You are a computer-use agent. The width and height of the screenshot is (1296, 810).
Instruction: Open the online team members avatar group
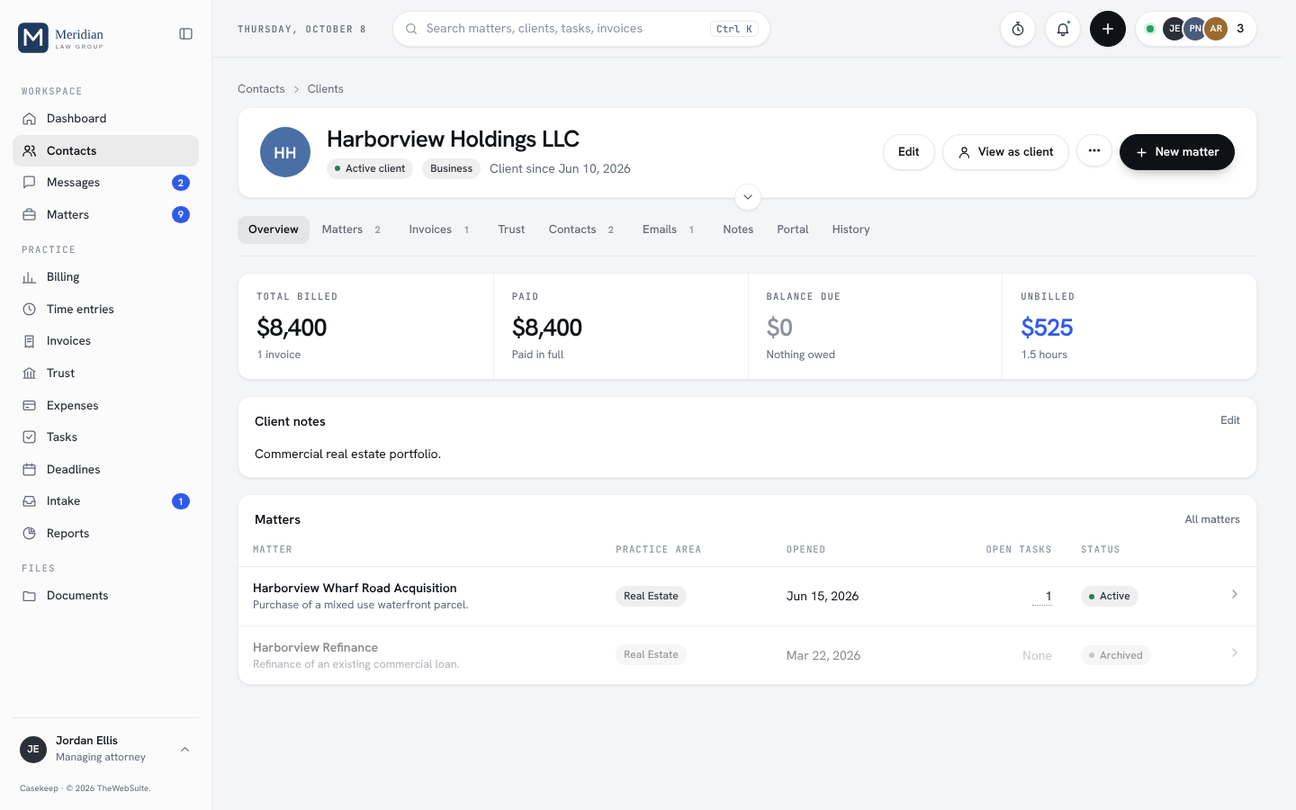pos(1196,29)
